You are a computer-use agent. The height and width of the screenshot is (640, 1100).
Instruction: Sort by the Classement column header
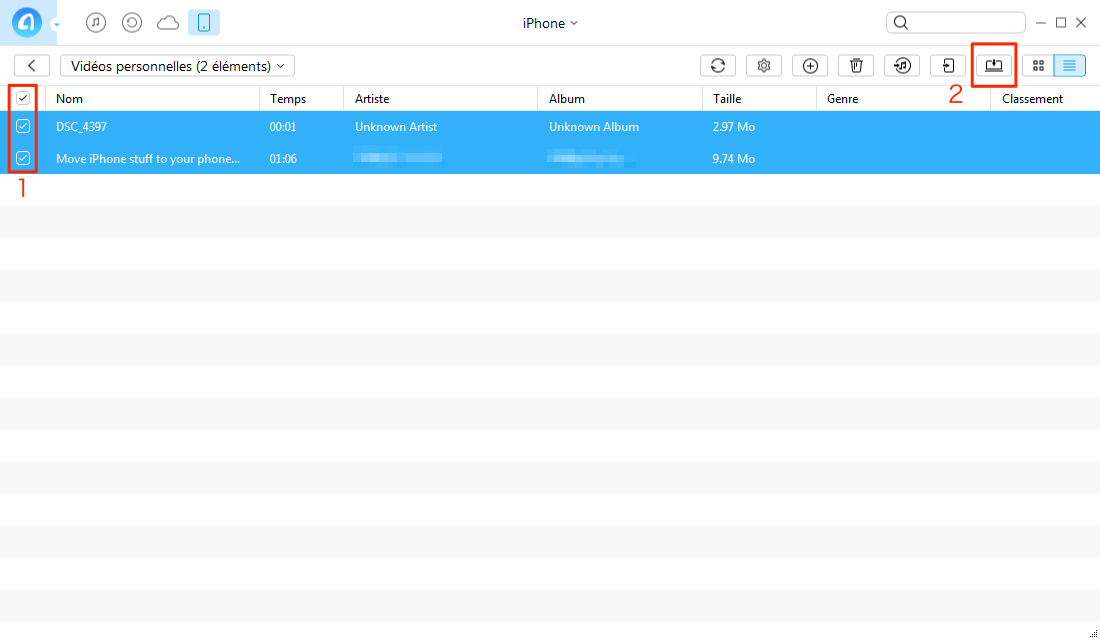(x=1032, y=98)
